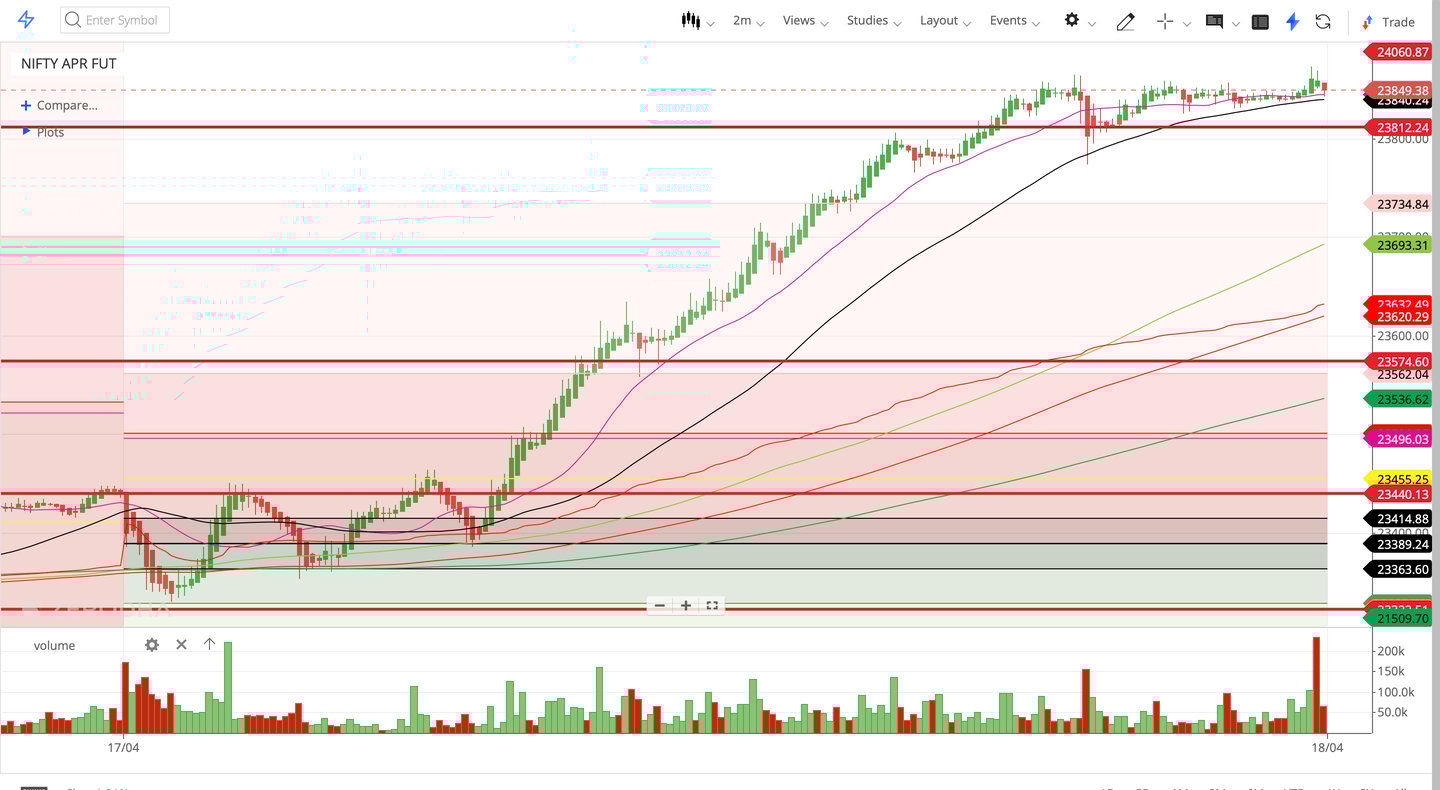Click the 18/04 date marker
The height and width of the screenshot is (790, 1440).
coord(1327,747)
